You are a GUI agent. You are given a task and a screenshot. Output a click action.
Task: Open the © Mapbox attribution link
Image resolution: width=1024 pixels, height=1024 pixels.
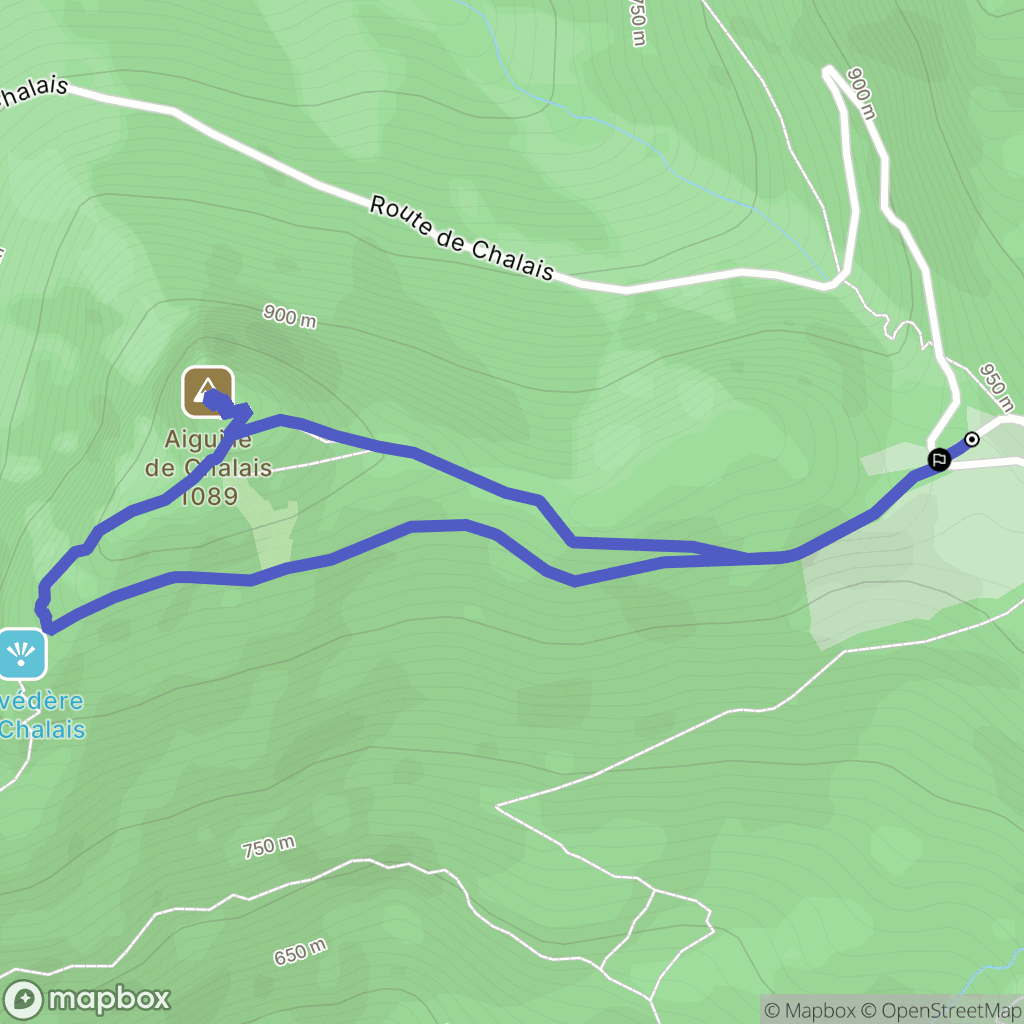click(x=810, y=1010)
